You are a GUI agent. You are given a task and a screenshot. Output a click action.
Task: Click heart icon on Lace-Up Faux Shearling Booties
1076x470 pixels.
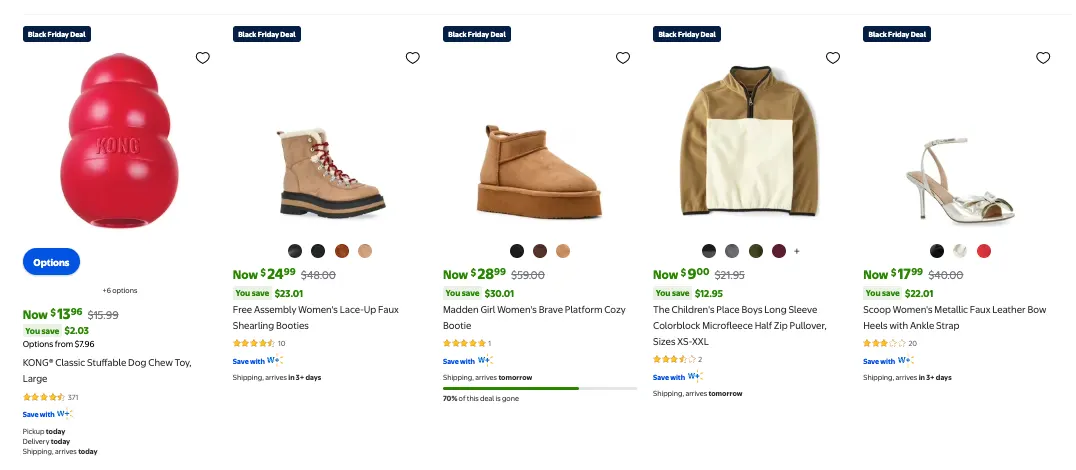[413, 58]
